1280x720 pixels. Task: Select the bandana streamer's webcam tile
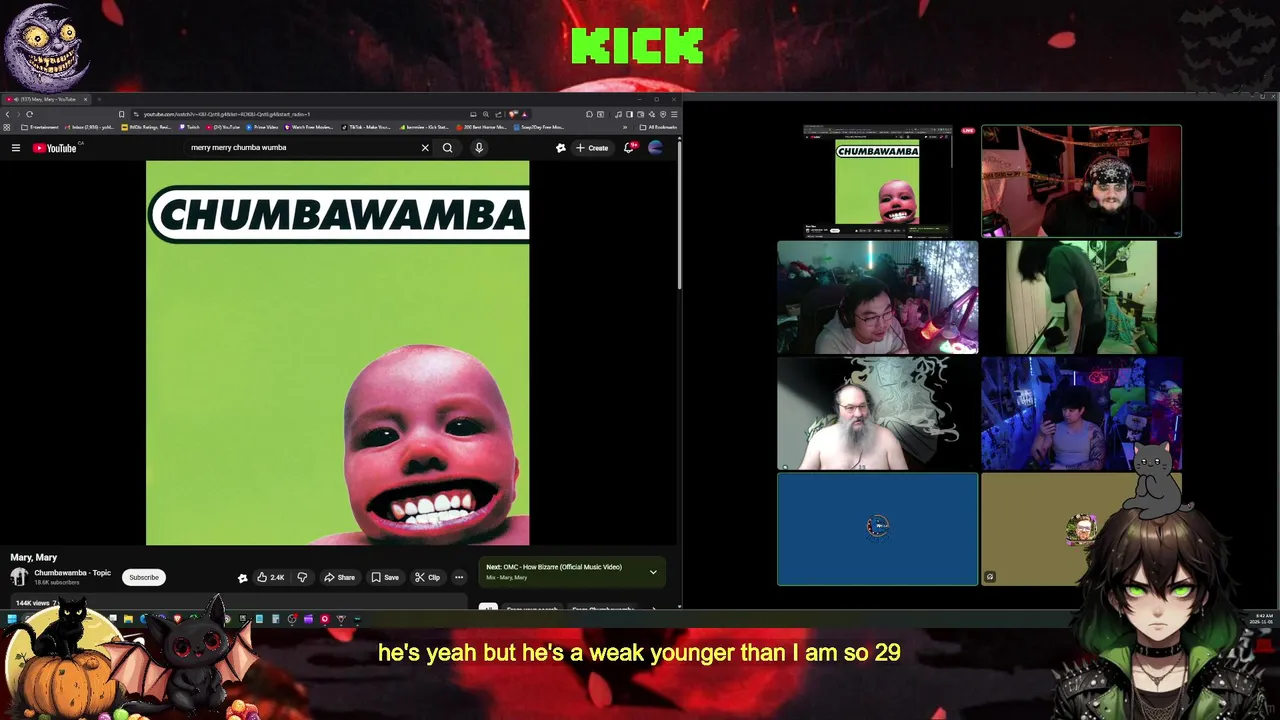point(1081,181)
